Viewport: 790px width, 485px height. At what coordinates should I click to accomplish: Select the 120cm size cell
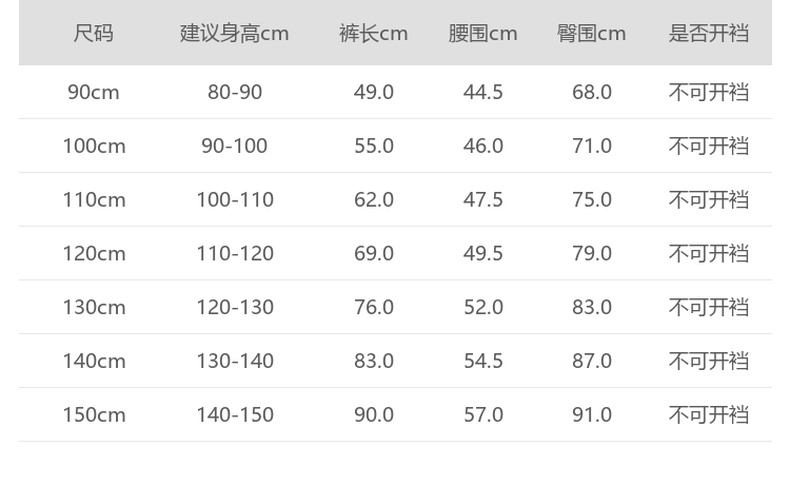(94, 254)
